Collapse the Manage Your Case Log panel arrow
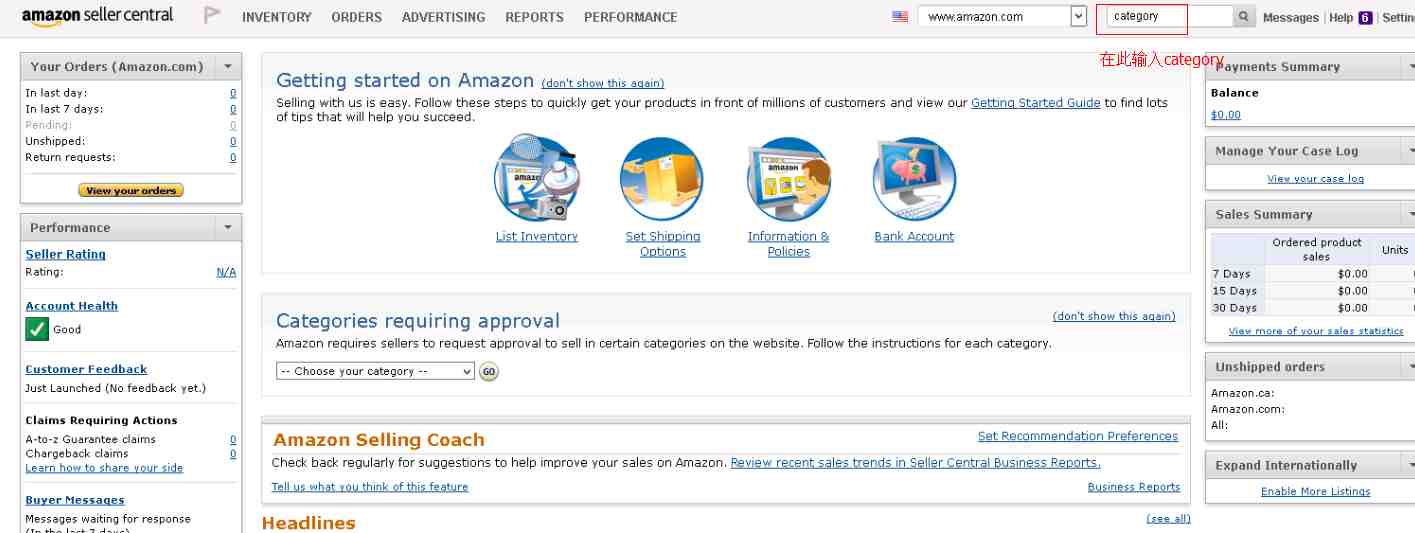 tap(1410, 150)
